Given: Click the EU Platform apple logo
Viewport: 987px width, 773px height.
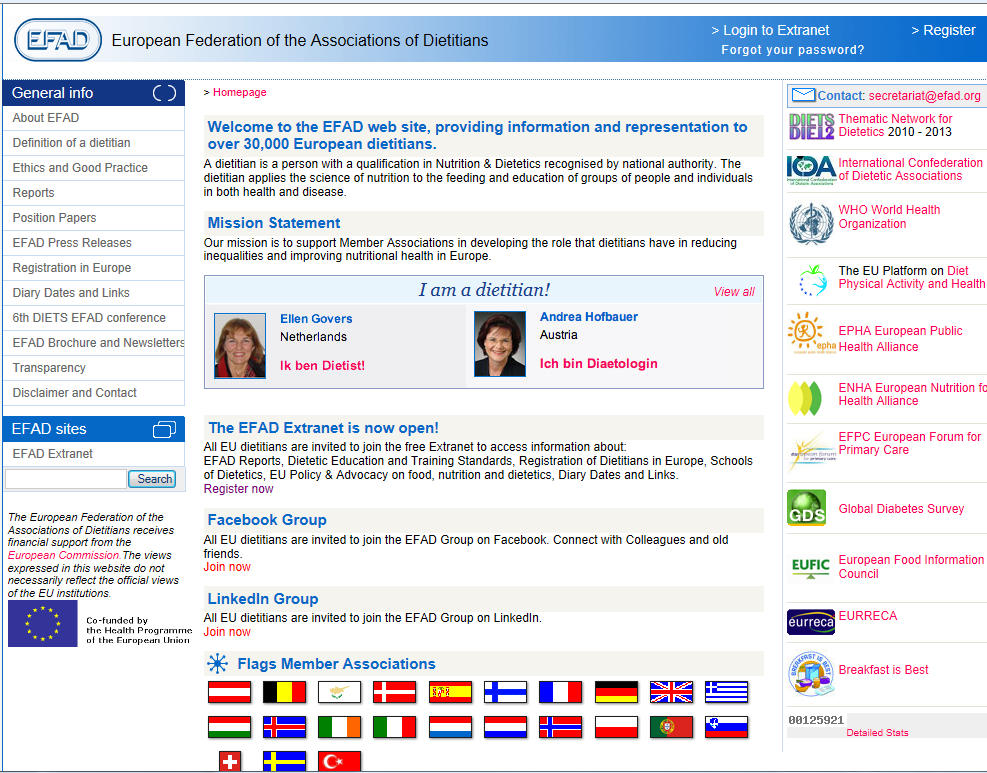Looking at the screenshot, I should pyautogui.click(x=813, y=280).
